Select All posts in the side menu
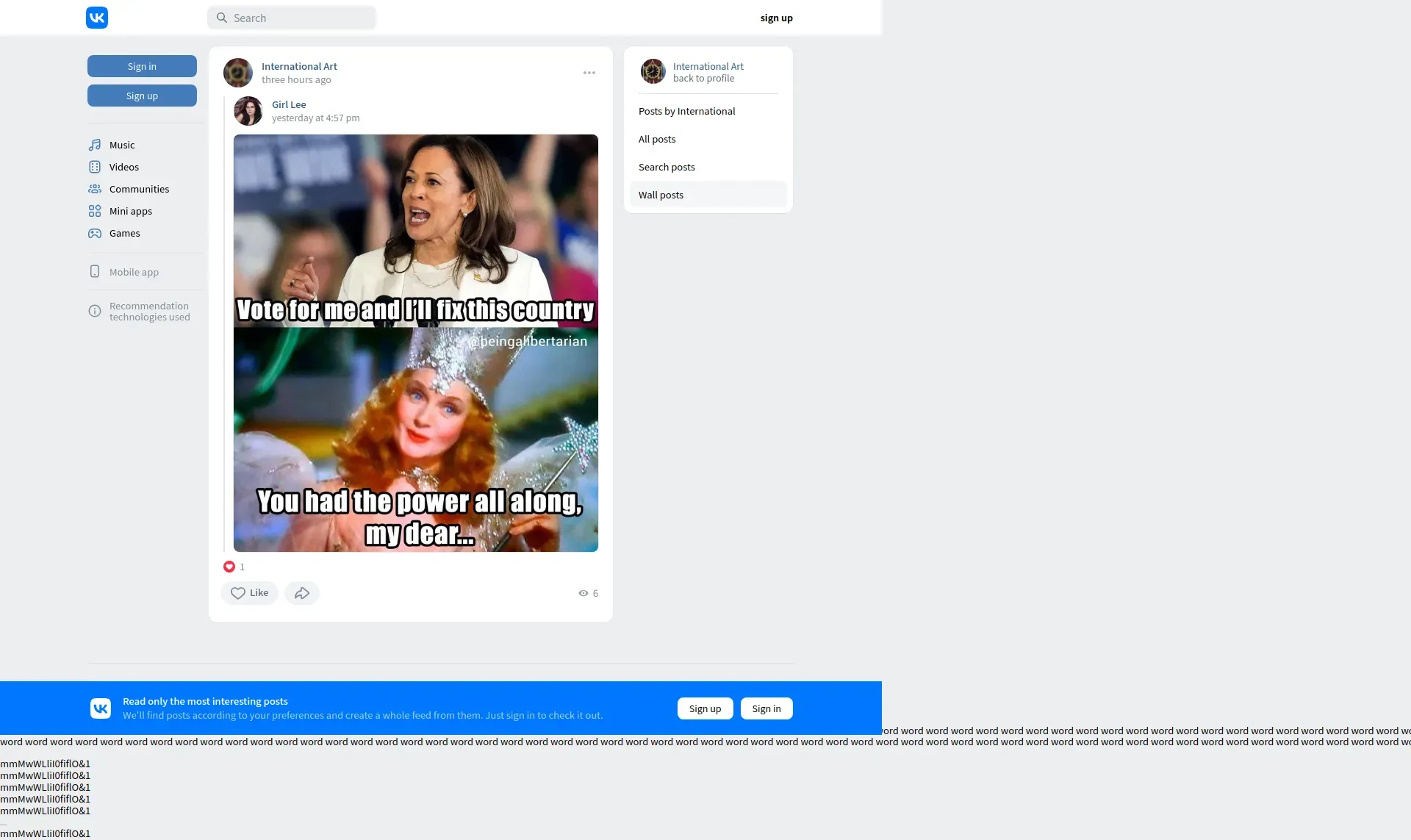This screenshot has width=1411, height=840. pos(657,139)
